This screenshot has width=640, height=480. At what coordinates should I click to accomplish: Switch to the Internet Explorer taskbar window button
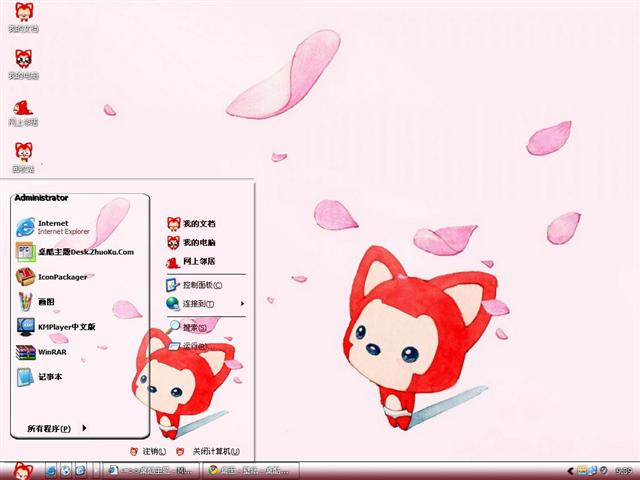(151, 471)
